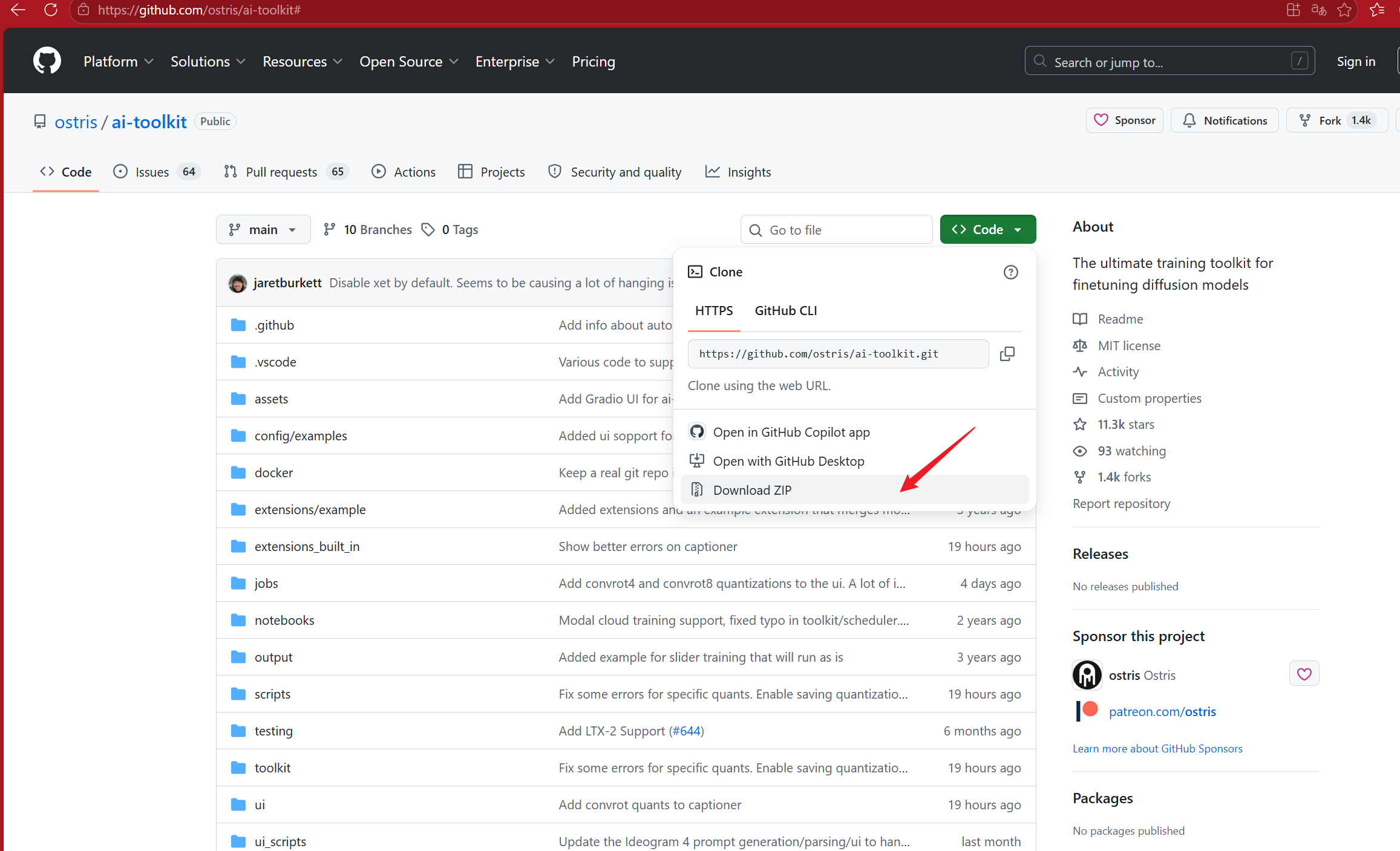Switch branch using the main dropdown
The height and width of the screenshot is (851, 1400).
click(x=263, y=230)
